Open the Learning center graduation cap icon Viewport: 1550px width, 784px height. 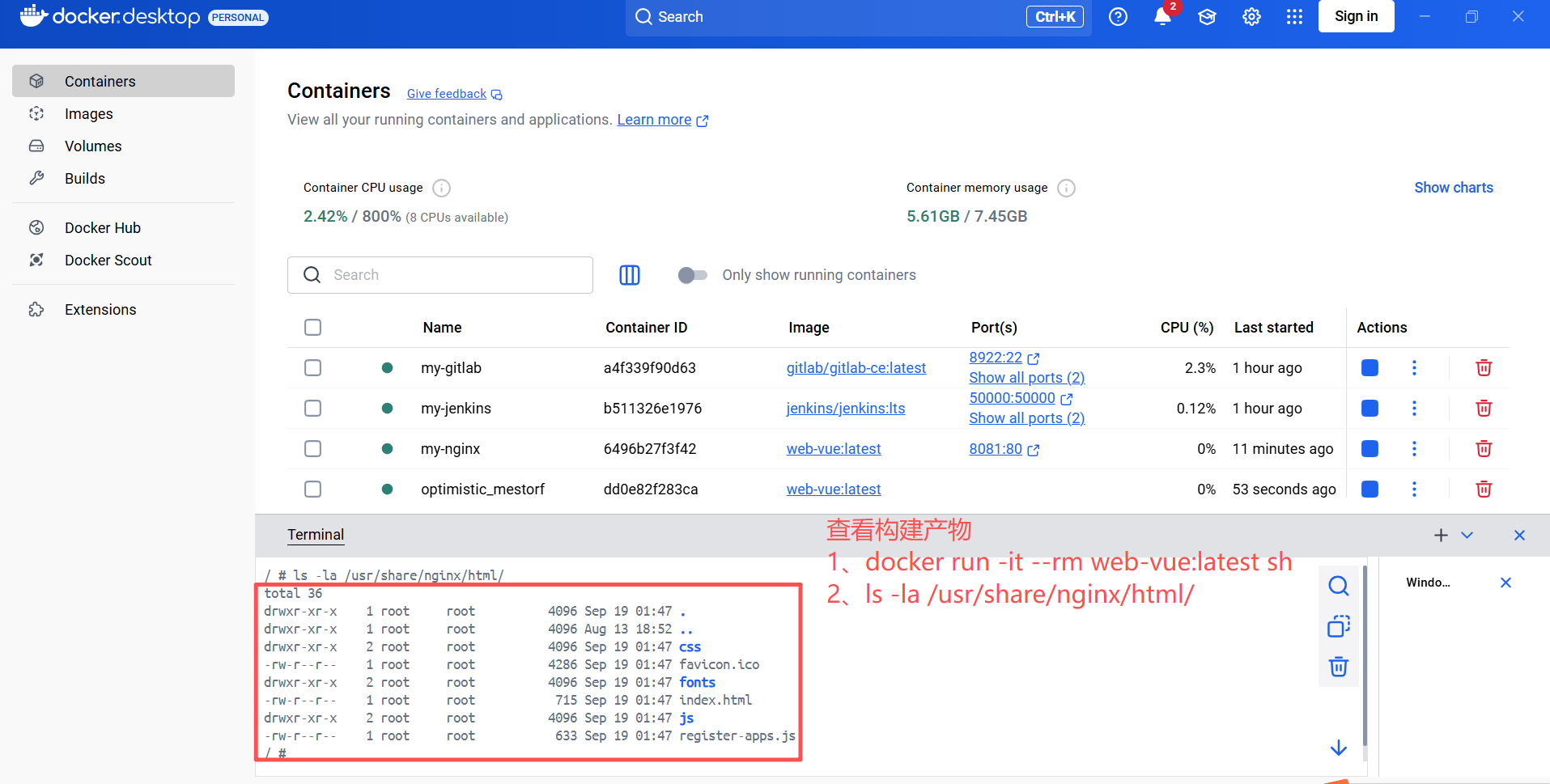1207,16
